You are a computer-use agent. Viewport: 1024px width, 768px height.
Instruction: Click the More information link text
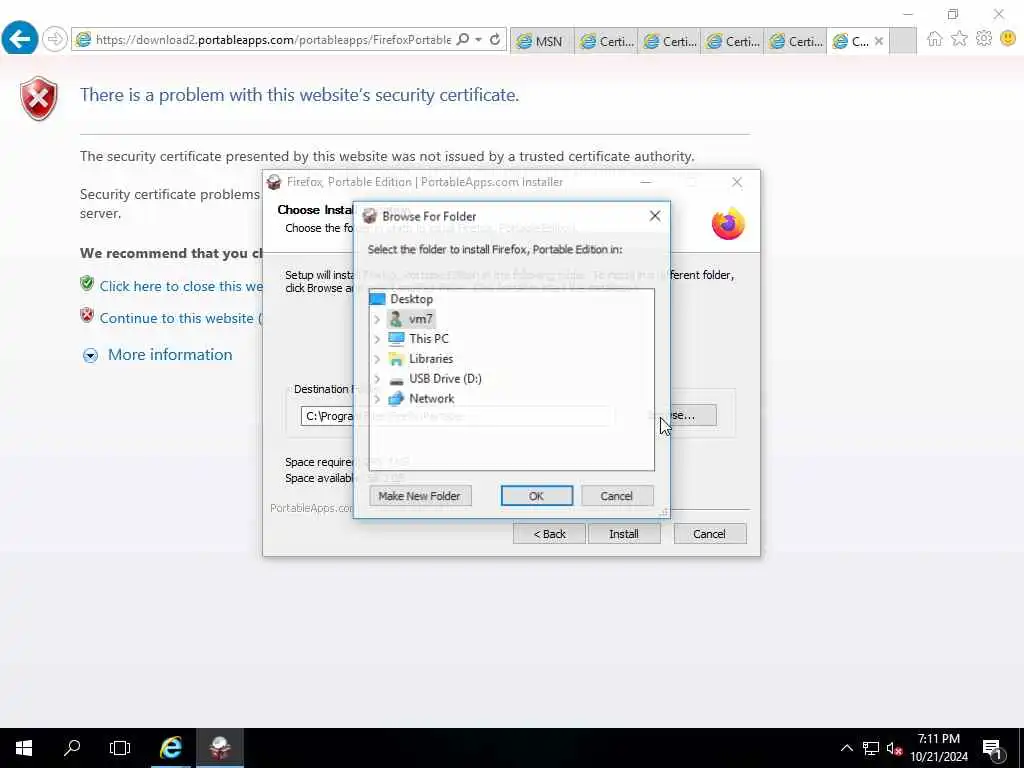[x=170, y=355]
